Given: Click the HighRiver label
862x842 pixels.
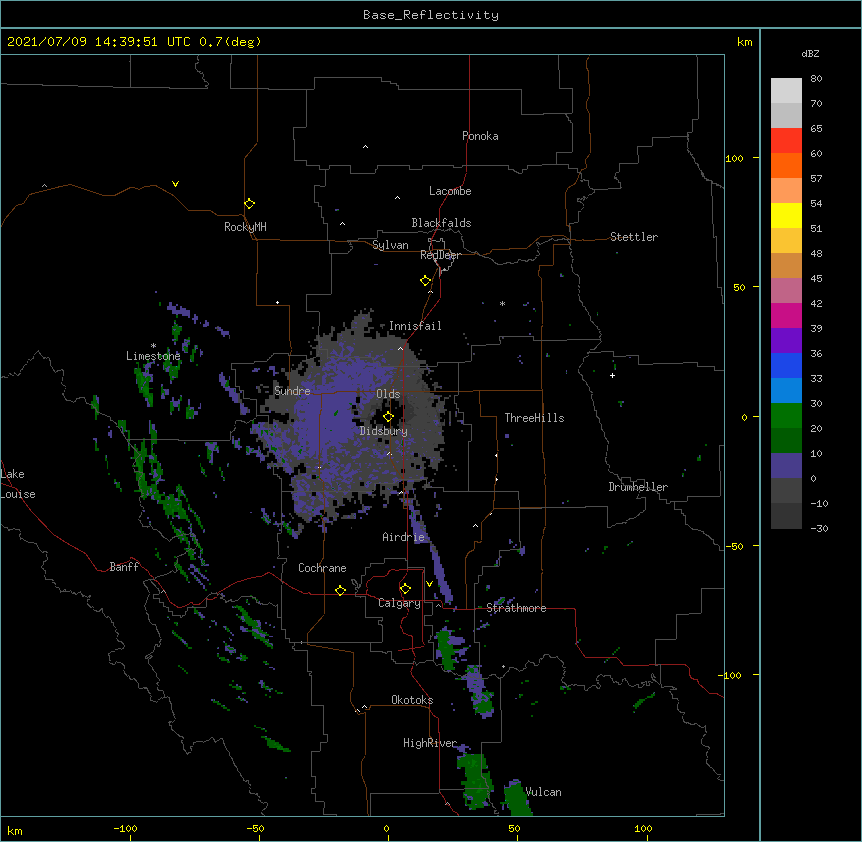Looking at the screenshot, I should pos(430,743).
